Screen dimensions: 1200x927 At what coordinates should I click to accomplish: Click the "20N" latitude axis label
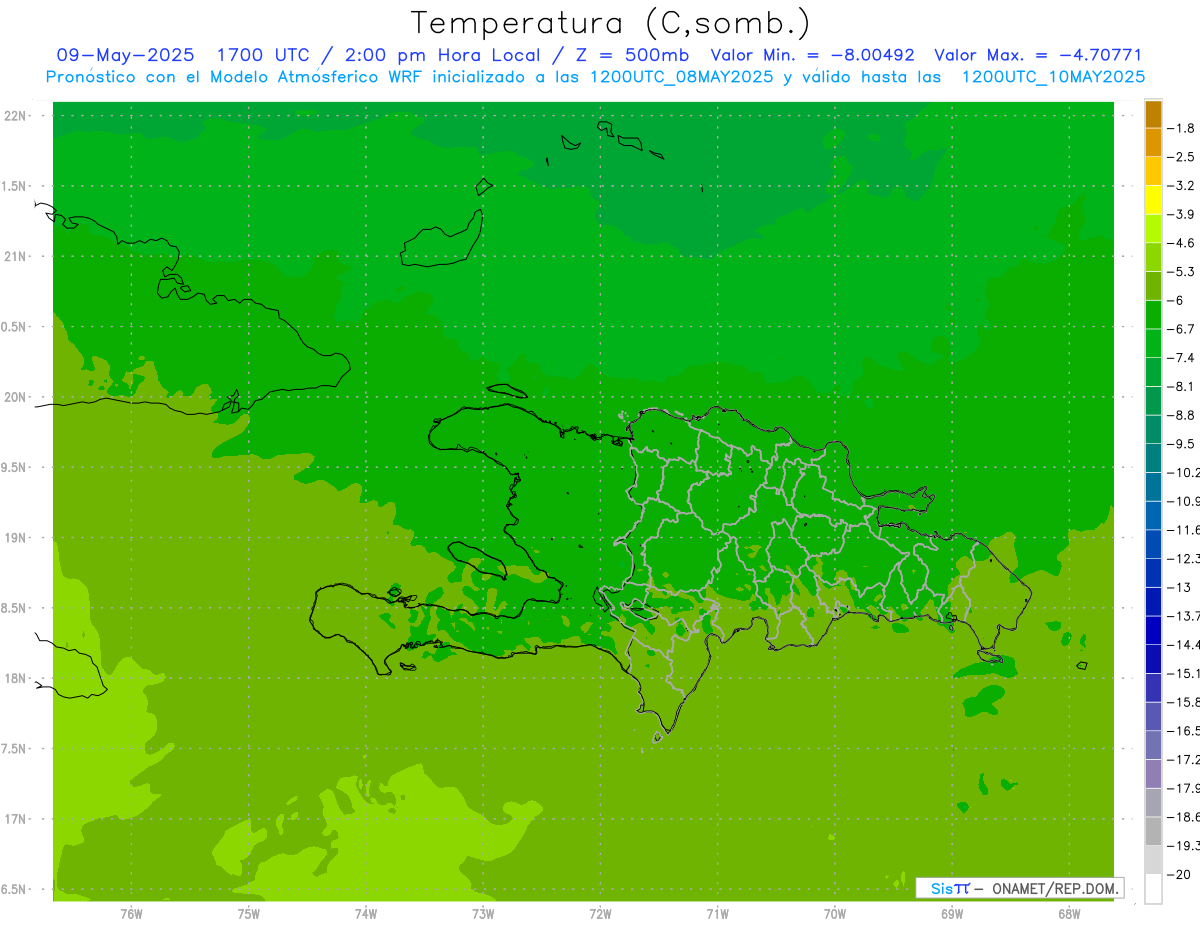click(15, 397)
